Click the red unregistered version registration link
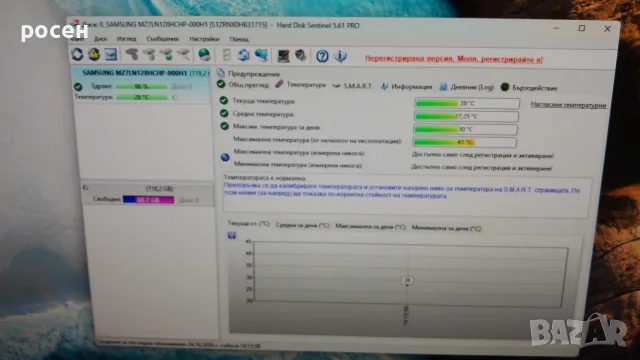Screen dimensions: 640x360 (454, 59)
